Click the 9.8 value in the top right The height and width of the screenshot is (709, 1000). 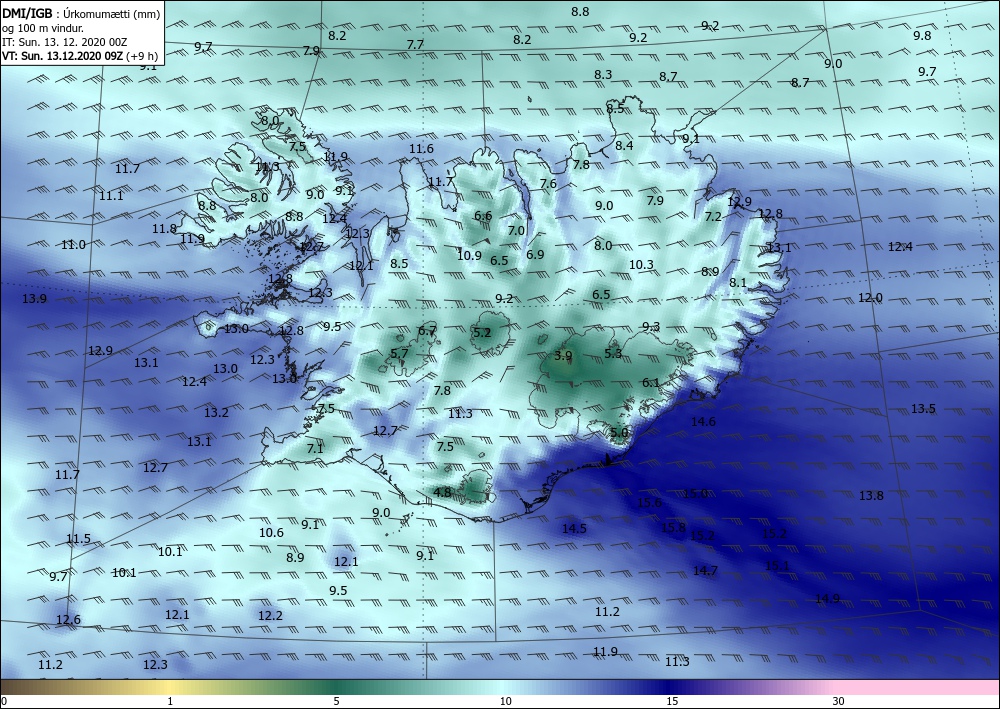point(922,36)
